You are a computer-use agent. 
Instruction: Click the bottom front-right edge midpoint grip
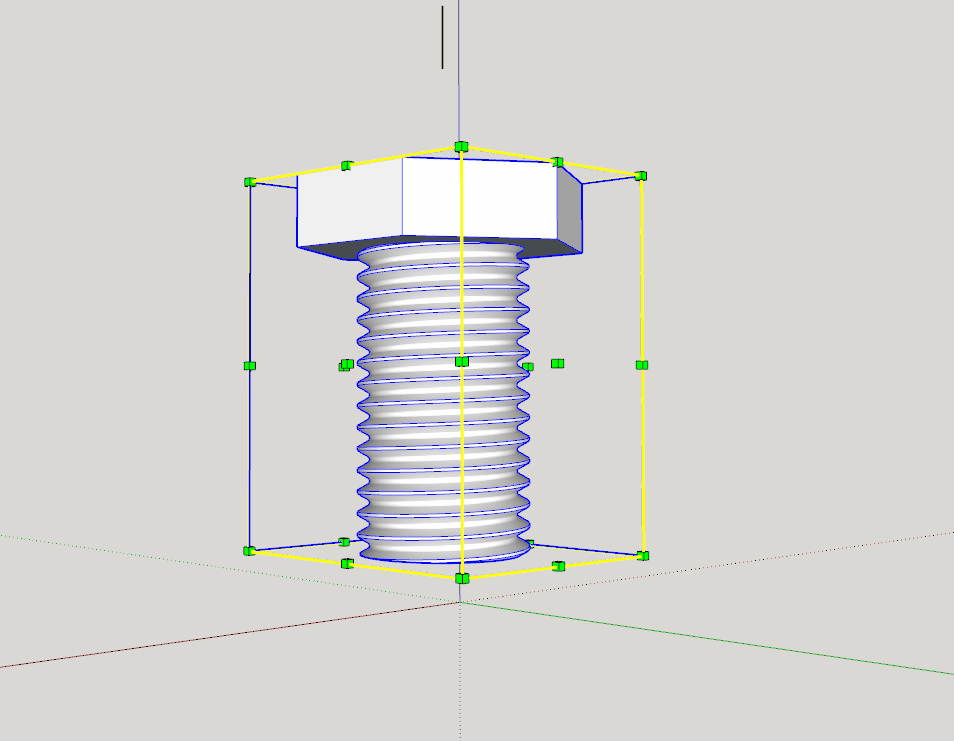point(559,566)
